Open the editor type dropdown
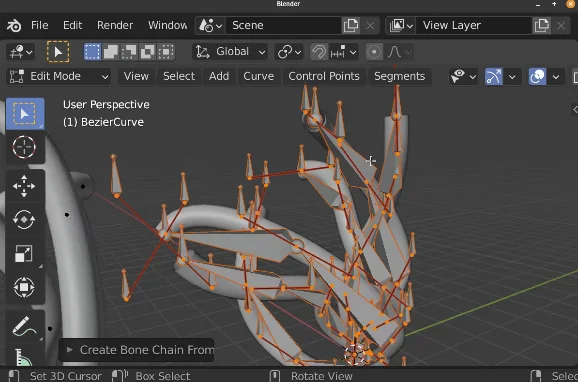The image size is (578, 382). 20,52
